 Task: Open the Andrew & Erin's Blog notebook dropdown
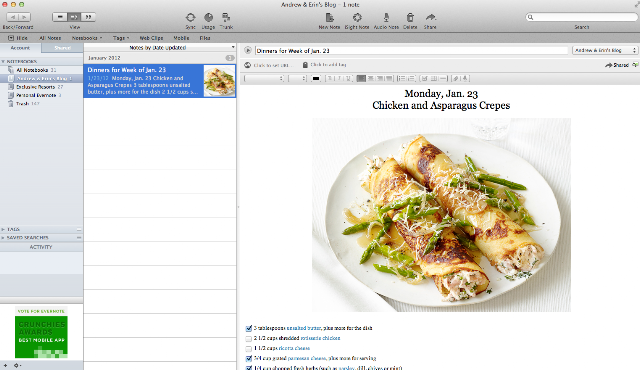click(605, 50)
